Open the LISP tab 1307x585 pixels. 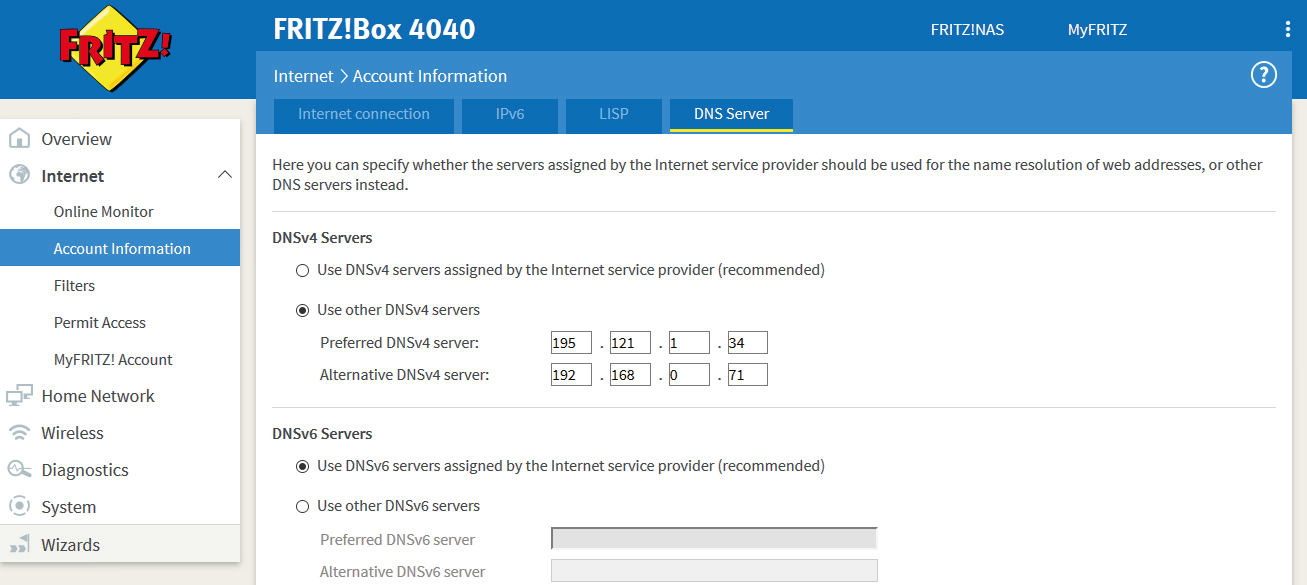tap(613, 114)
